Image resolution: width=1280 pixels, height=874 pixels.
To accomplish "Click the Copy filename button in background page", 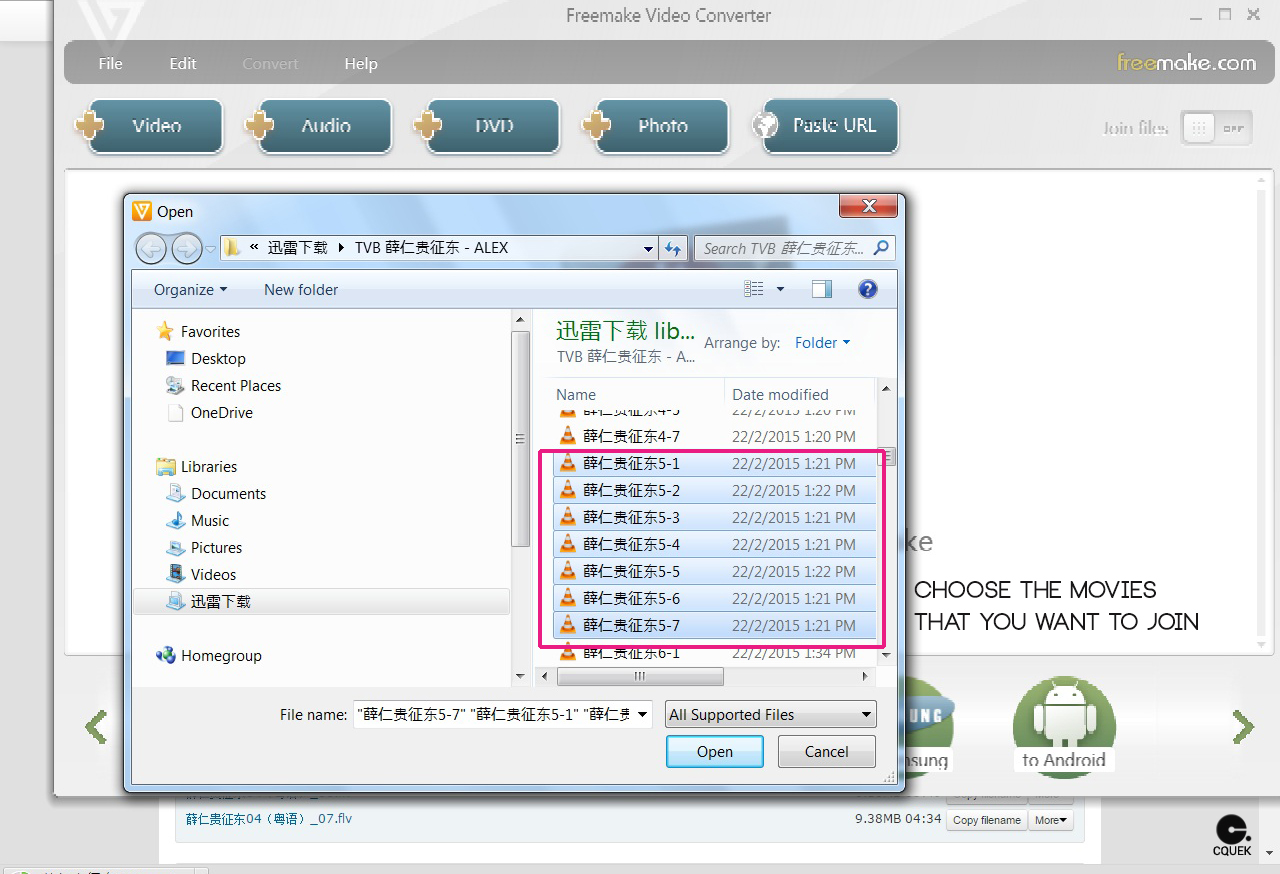I will coord(987,820).
